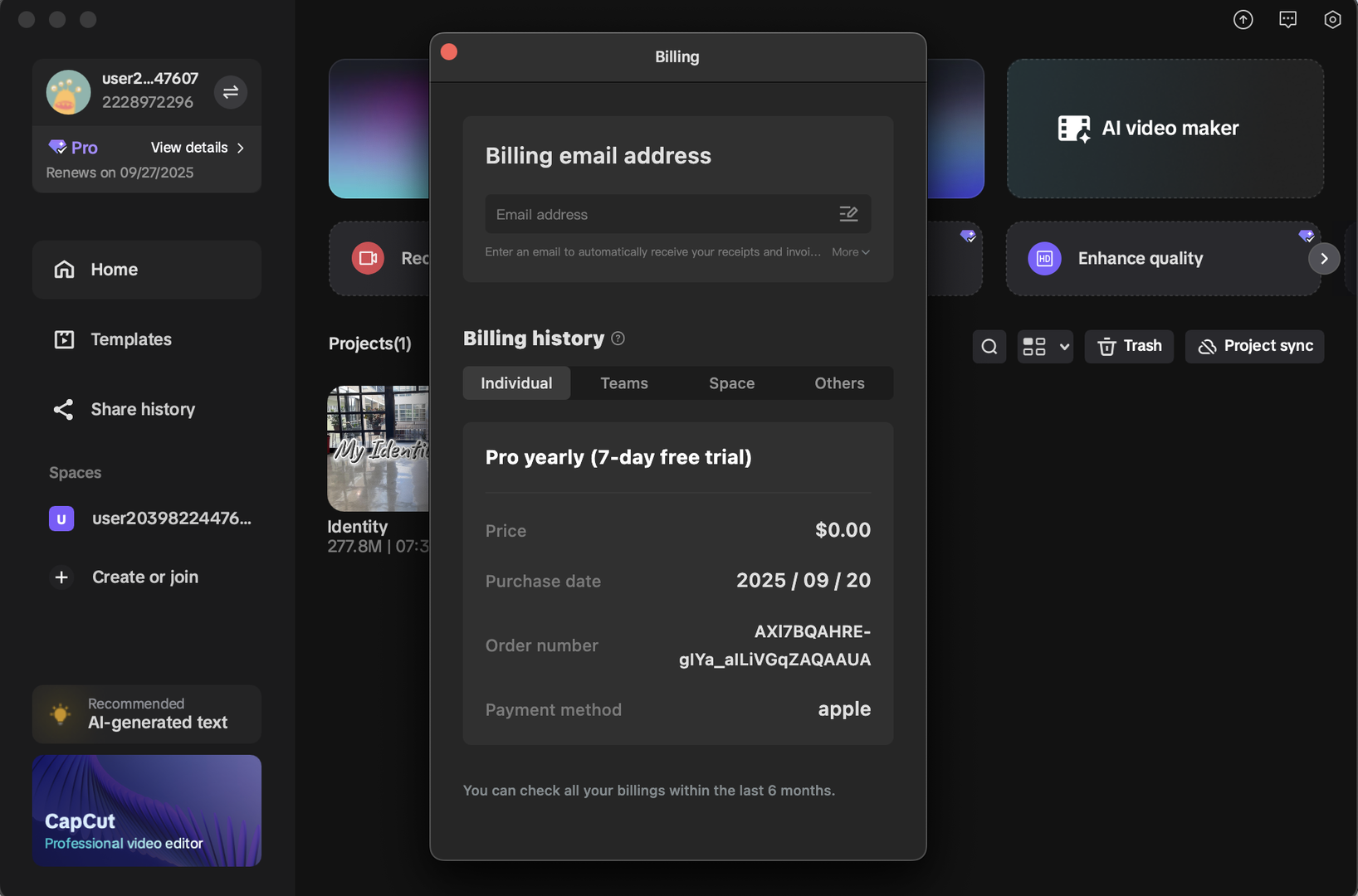This screenshot has height=896, width=1358.
Task: Expand the view layout dropdown arrow
Action: click(x=1064, y=347)
